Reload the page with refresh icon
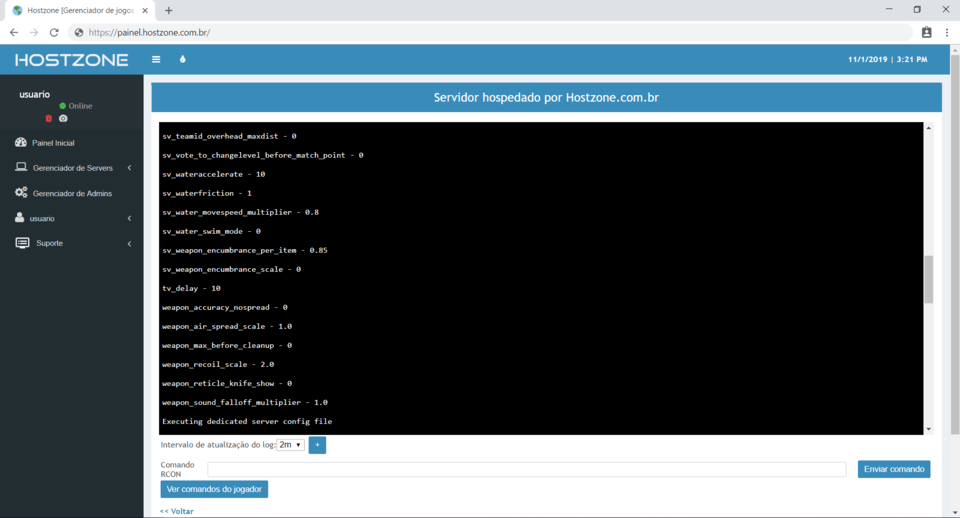960x518 pixels. pos(54,32)
